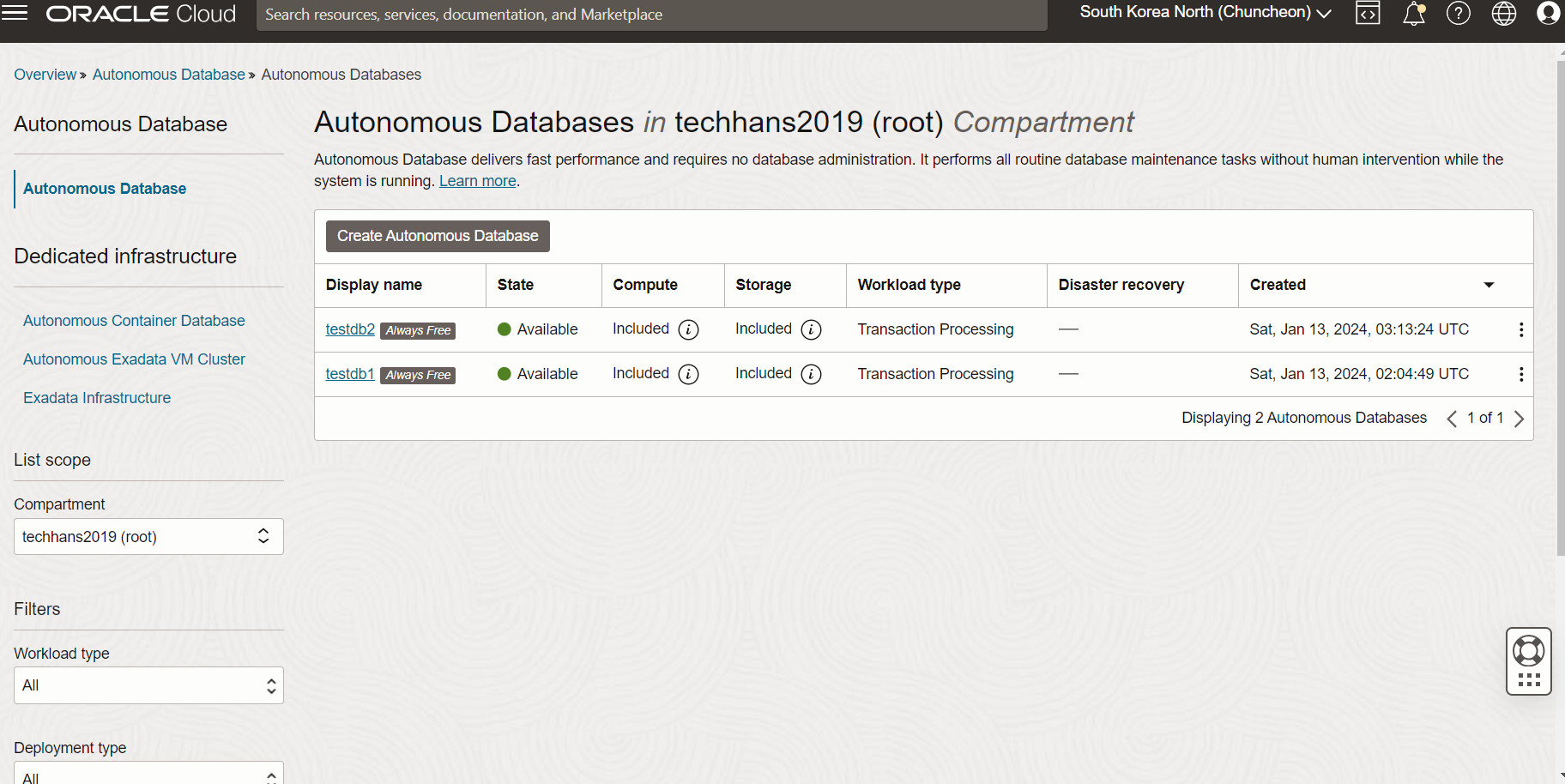
Task: Open the hamburger navigation menu
Action: [x=15, y=13]
